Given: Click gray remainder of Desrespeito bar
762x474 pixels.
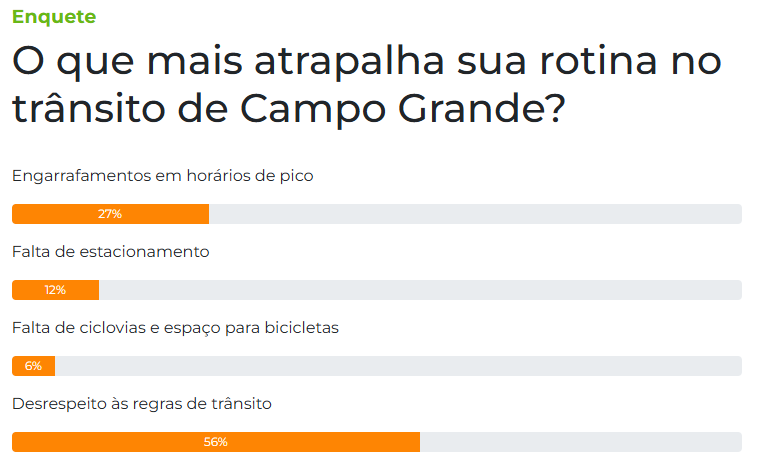Looking at the screenshot, I should tap(581, 442).
